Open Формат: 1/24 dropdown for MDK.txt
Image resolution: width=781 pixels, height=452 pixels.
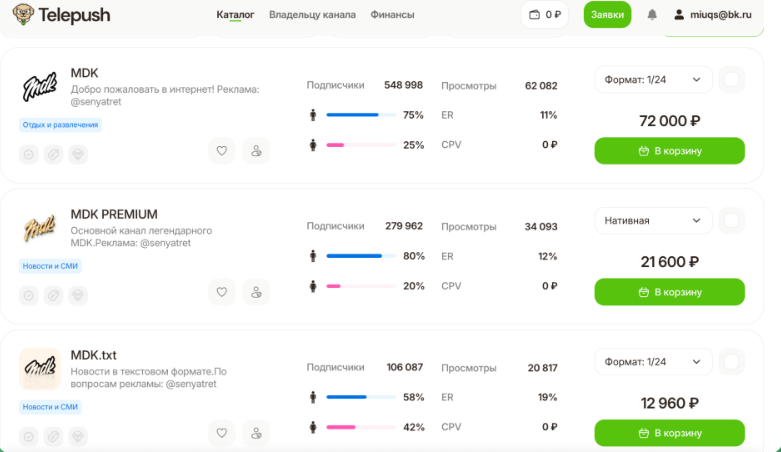pos(653,362)
